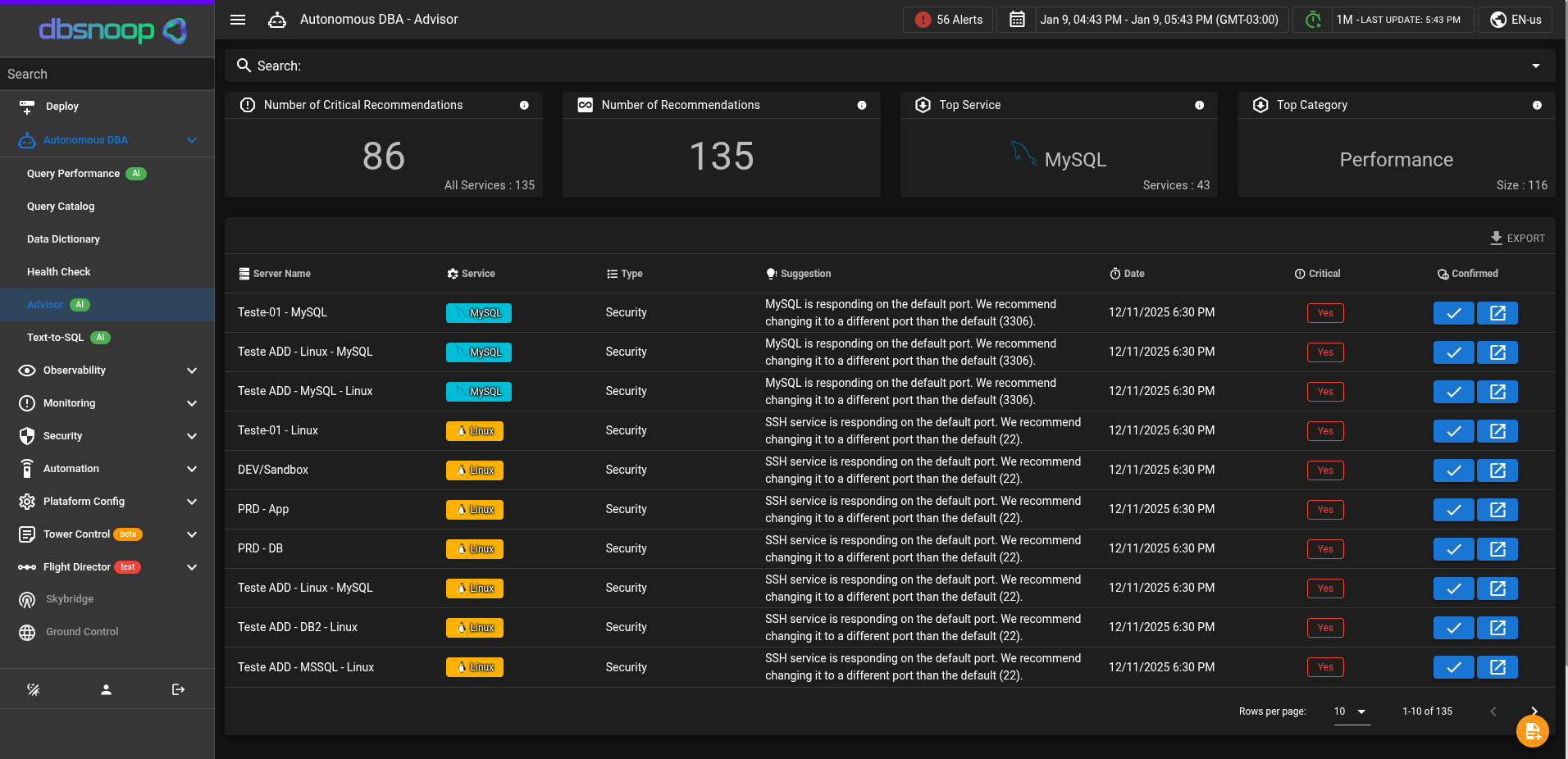Open the Rows per page dropdown
Screen dimensions: 1568x759
[x=1349, y=711]
